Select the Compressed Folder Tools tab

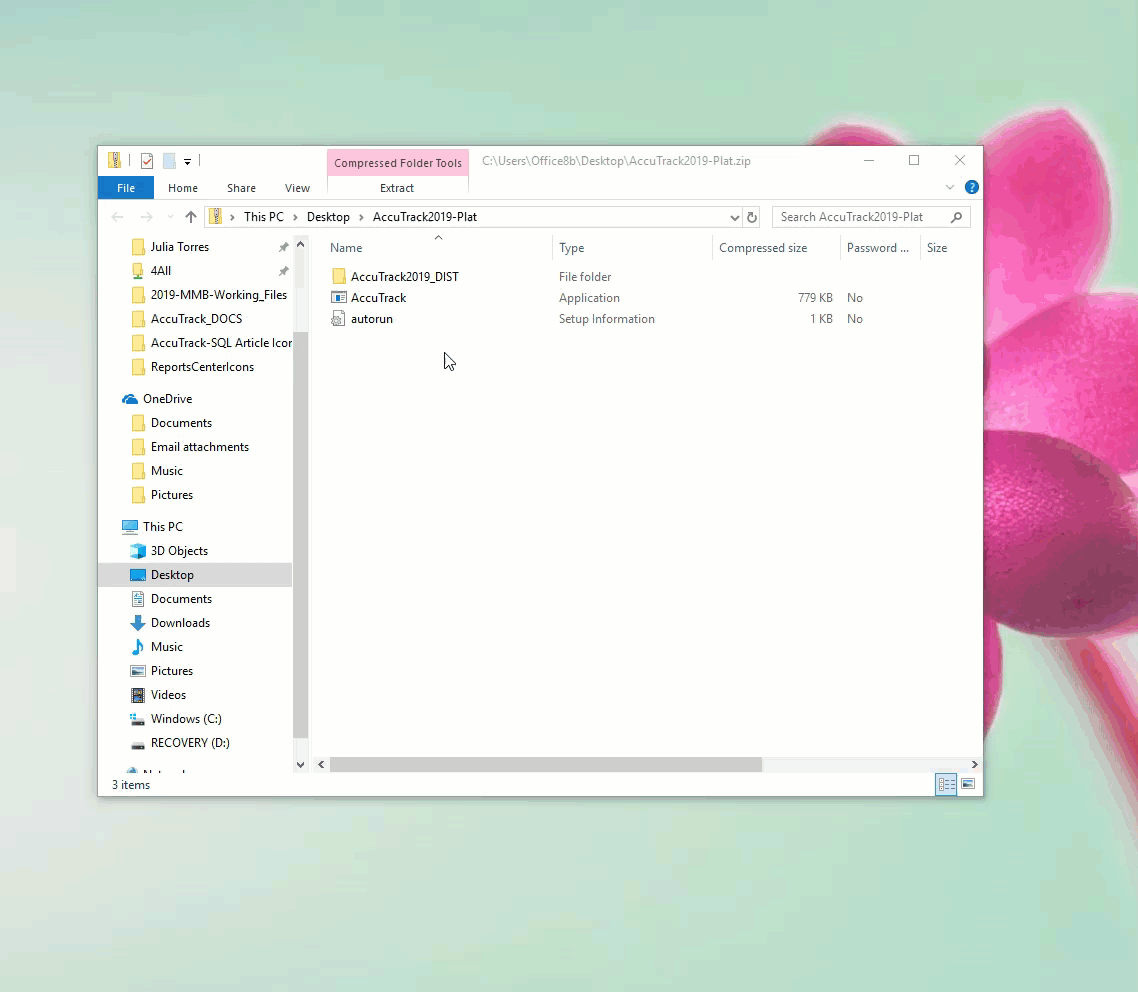pyautogui.click(x=398, y=163)
